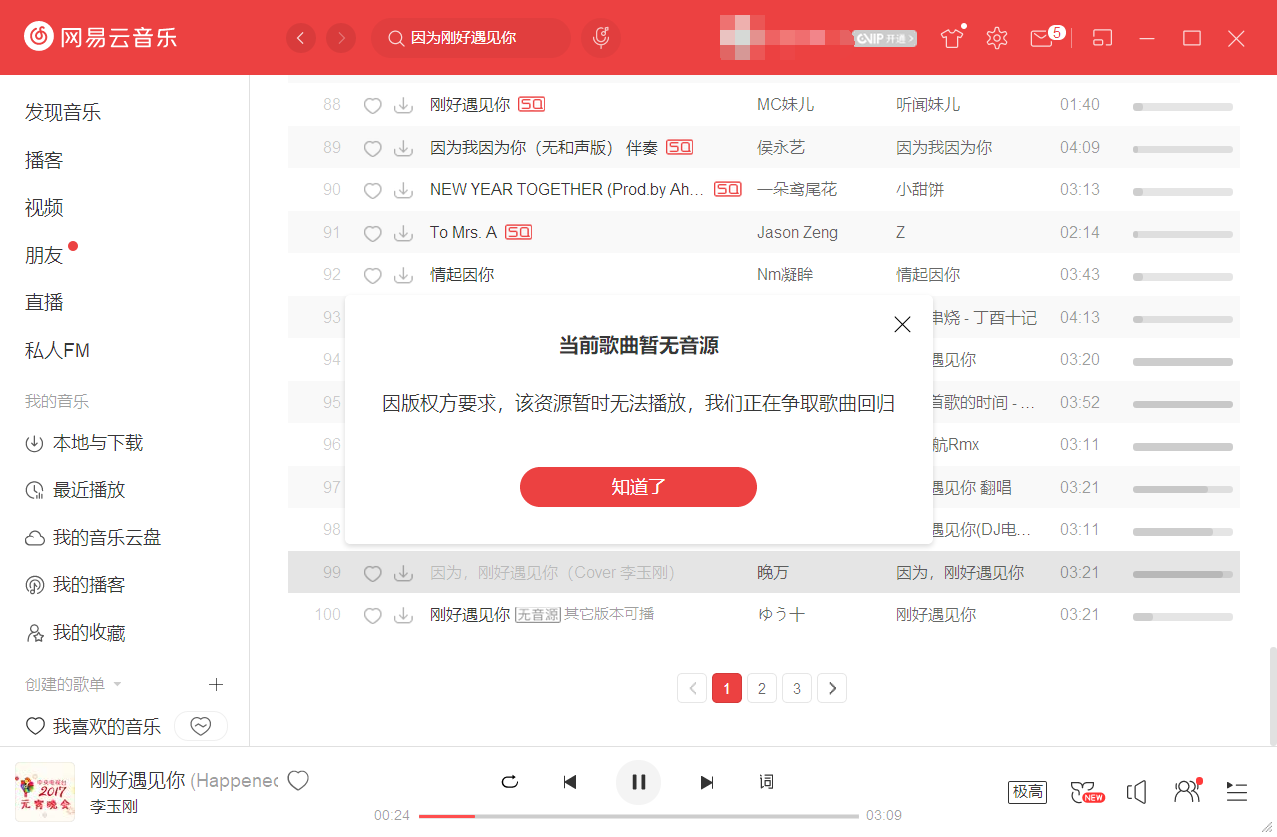The height and width of the screenshot is (837, 1277).
Task: Download song 88 刚好遇见你
Action: pyautogui.click(x=403, y=105)
